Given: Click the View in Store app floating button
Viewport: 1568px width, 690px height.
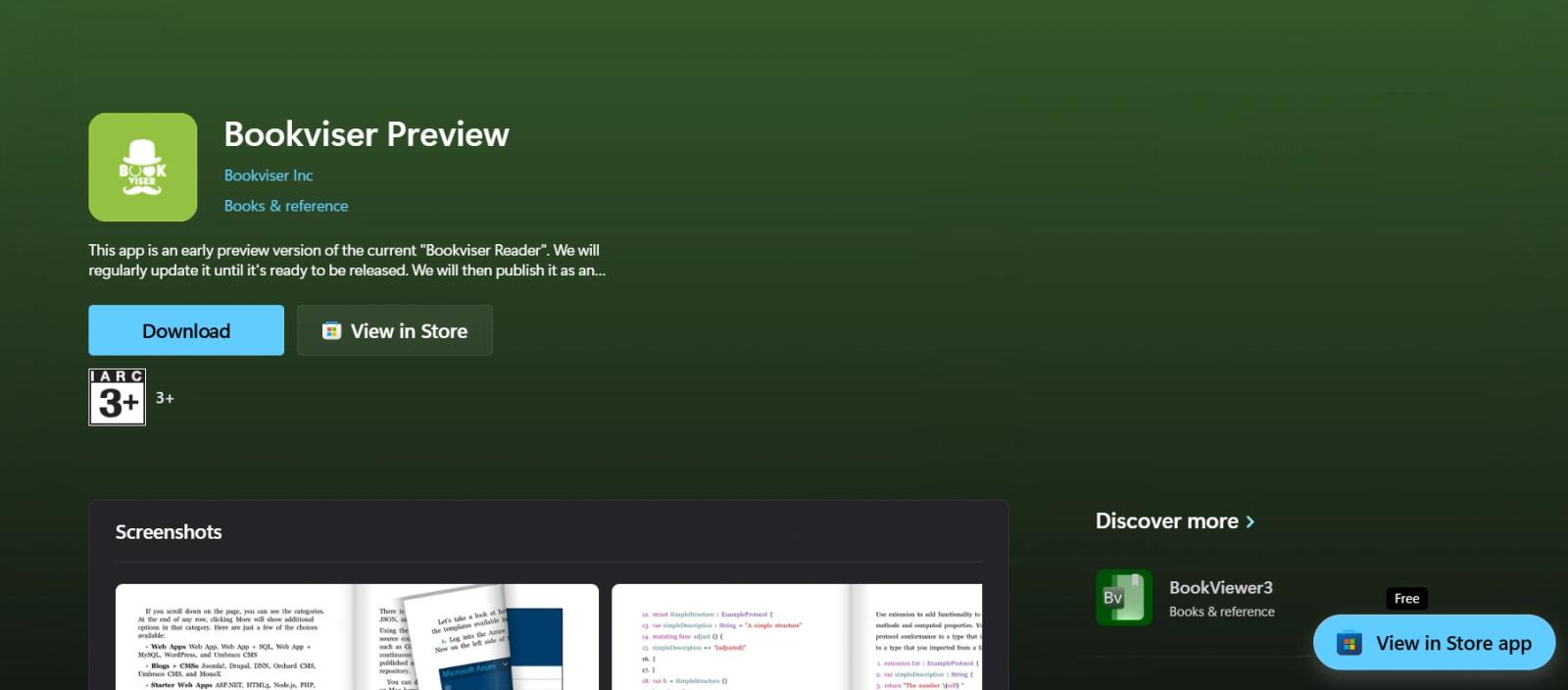Looking at the screenshot, I should (1435, 643).
